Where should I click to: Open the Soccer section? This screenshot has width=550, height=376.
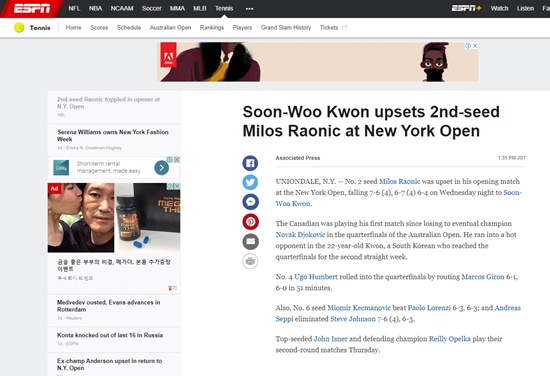click(x=152, y=8)
